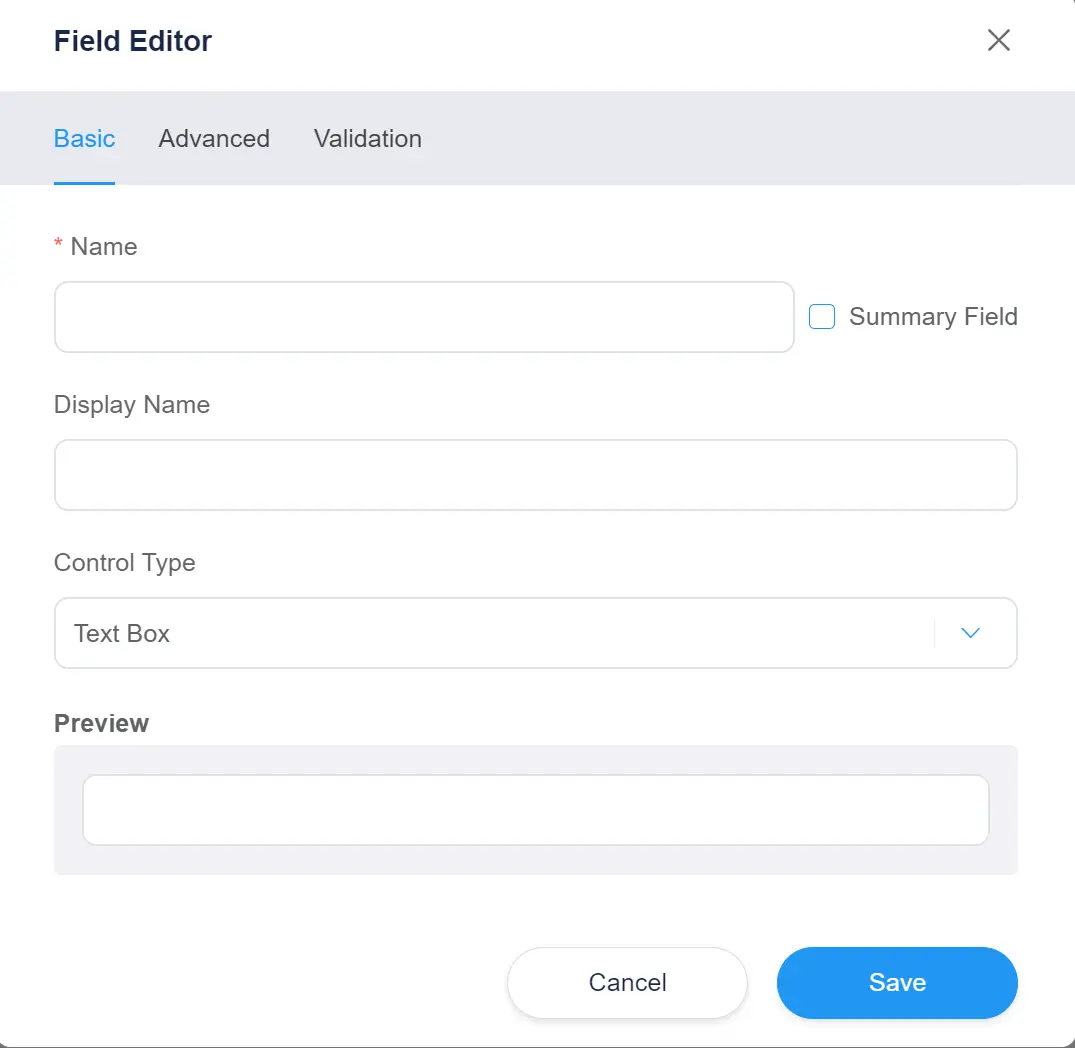Open the Validation tab
Screen dimensions: 1075x1048
(x=367, y=139)
